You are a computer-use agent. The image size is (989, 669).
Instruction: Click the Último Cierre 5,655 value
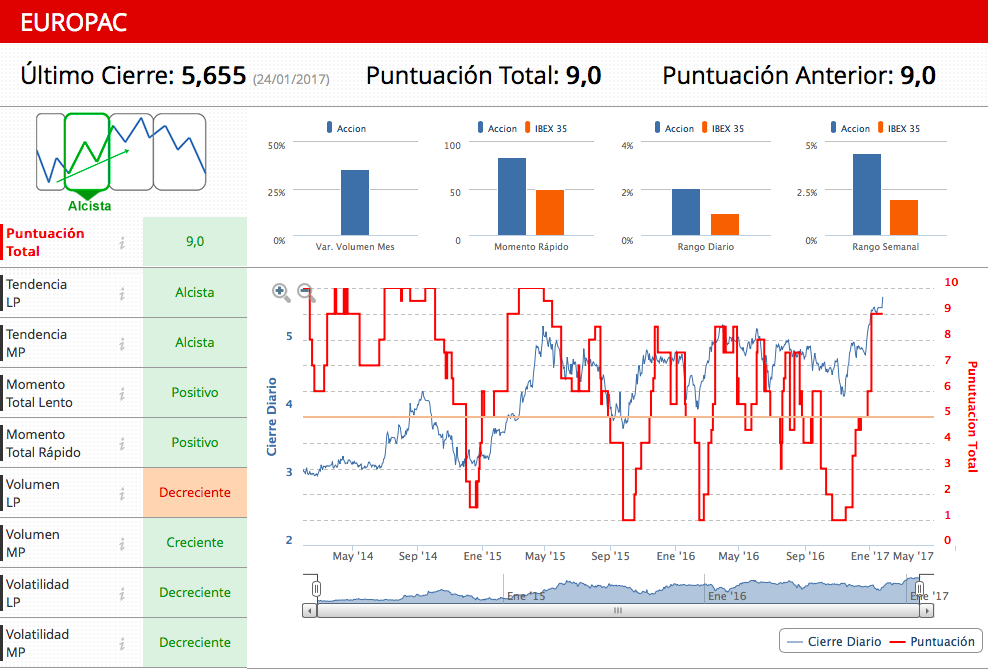click(x=214, y=76)
